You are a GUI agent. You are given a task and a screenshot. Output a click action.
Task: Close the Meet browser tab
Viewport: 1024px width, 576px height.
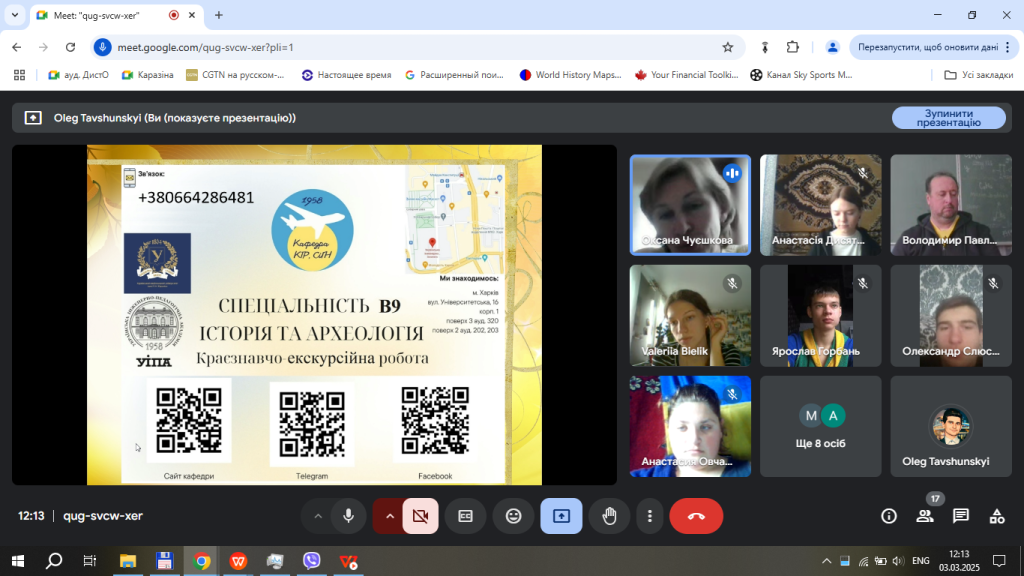coord(192,15)
